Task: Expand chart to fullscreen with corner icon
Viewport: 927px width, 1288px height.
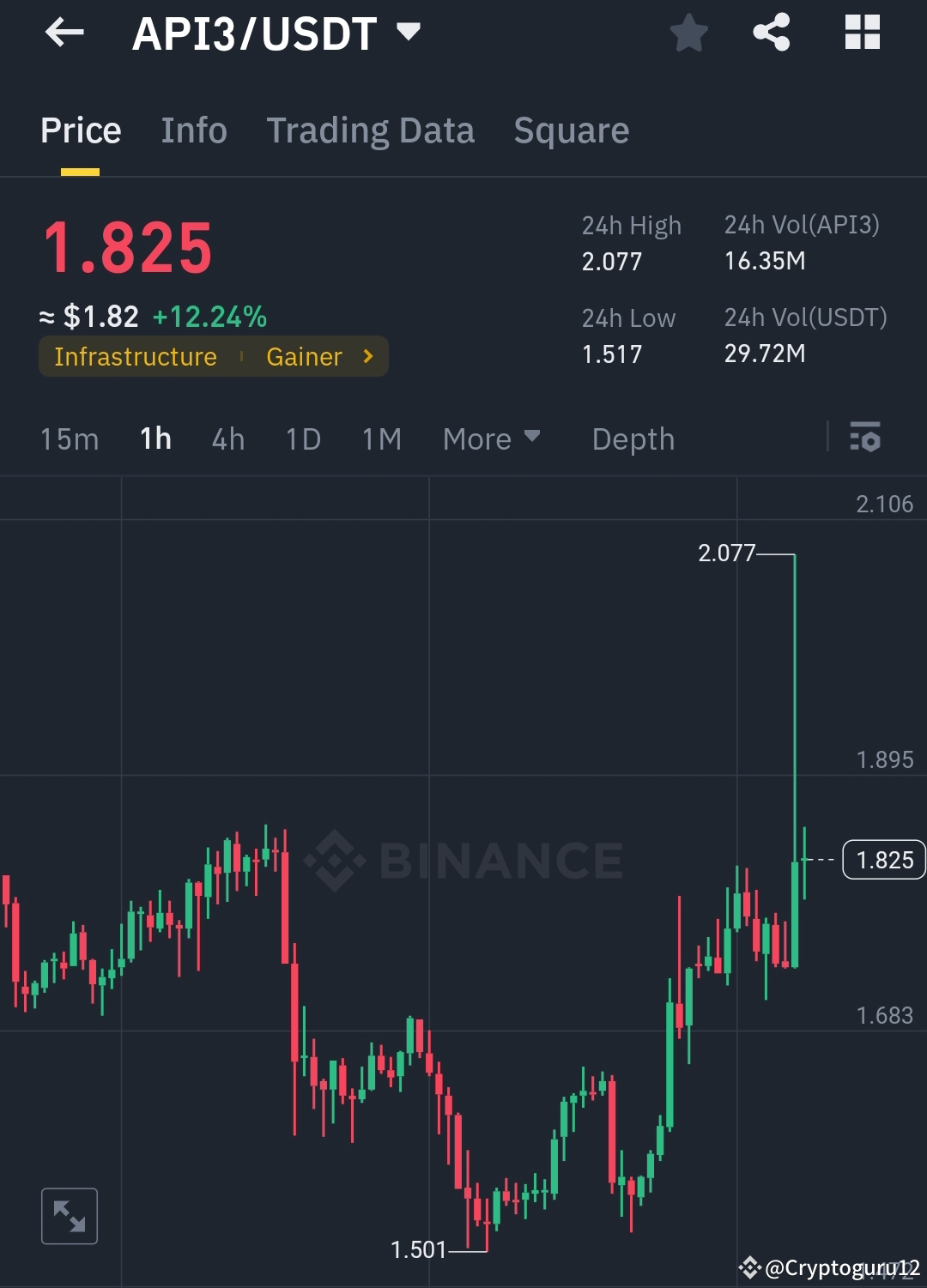Action: tap(70, 1215)
